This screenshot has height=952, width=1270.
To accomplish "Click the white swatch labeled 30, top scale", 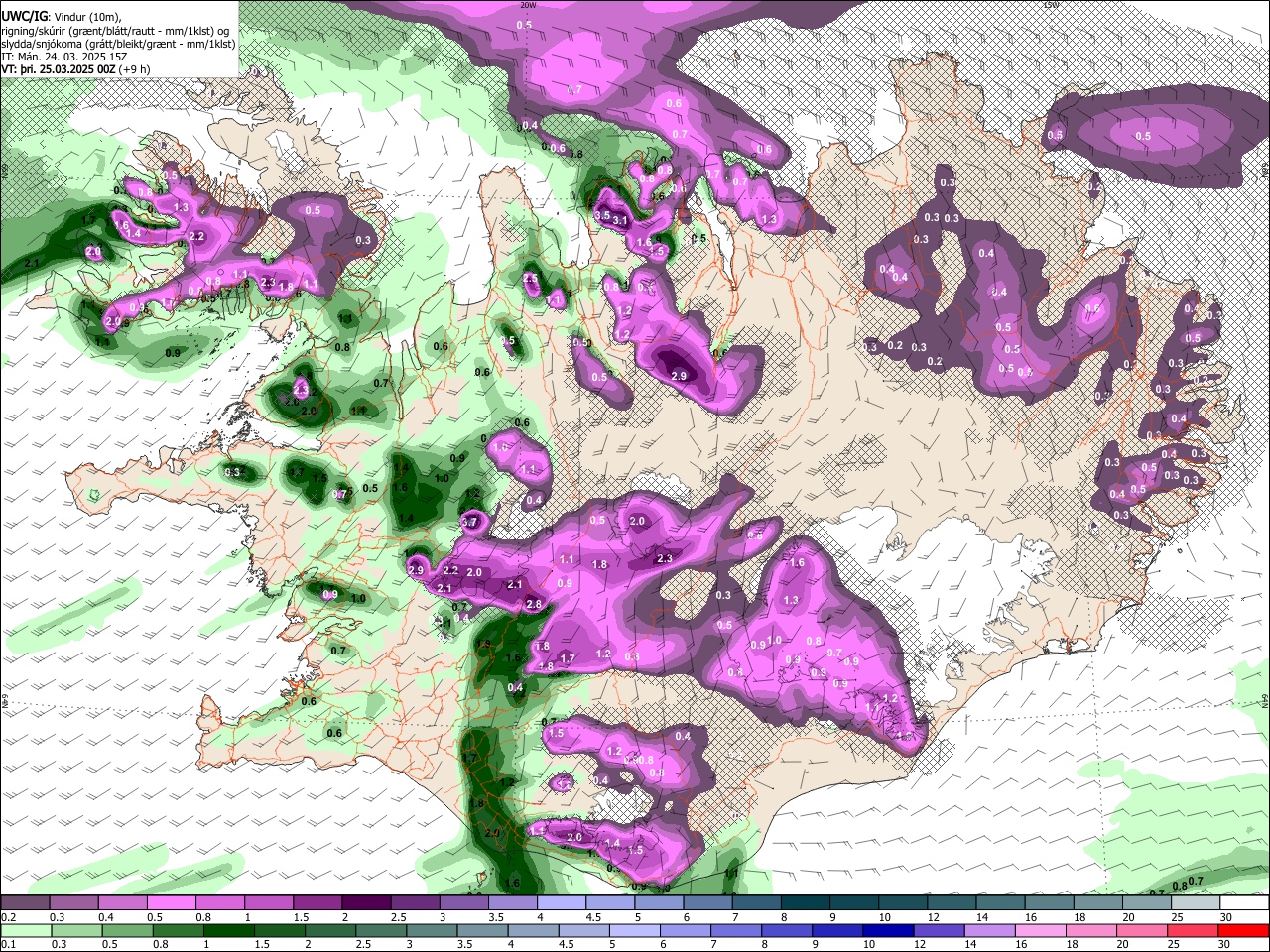I will tap(1245, 903).
